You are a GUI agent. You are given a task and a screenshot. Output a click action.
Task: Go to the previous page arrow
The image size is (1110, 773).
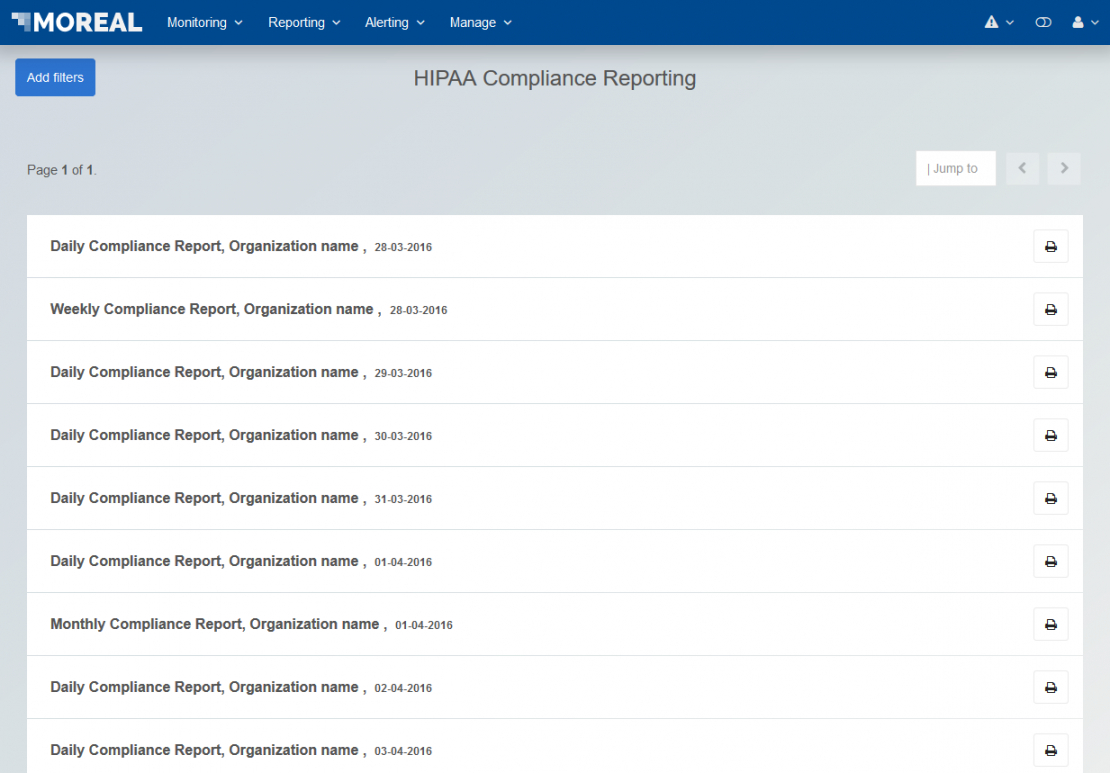[x=1022, y=168]
